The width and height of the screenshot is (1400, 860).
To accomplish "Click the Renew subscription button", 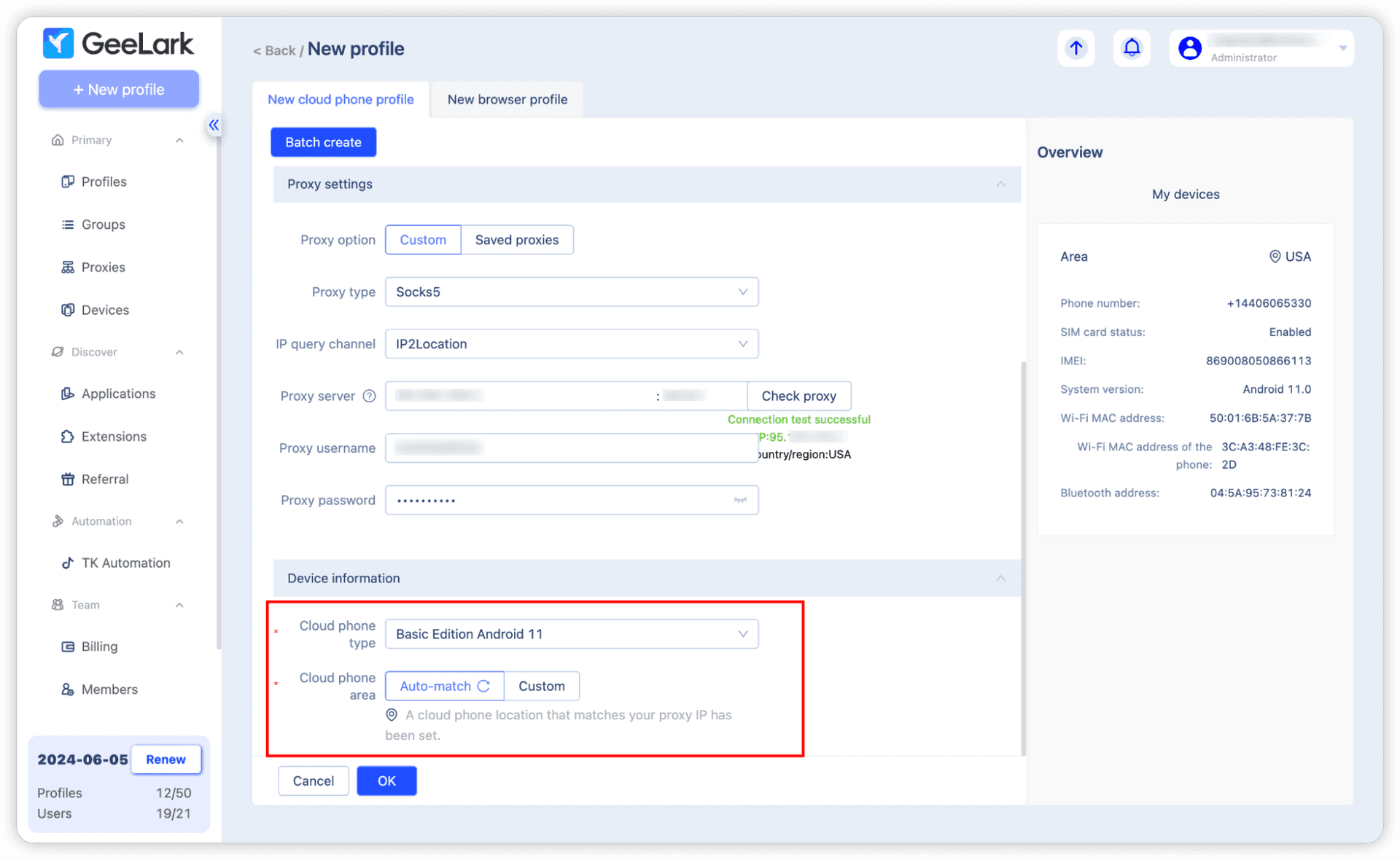I will click(x=165, y=759).
